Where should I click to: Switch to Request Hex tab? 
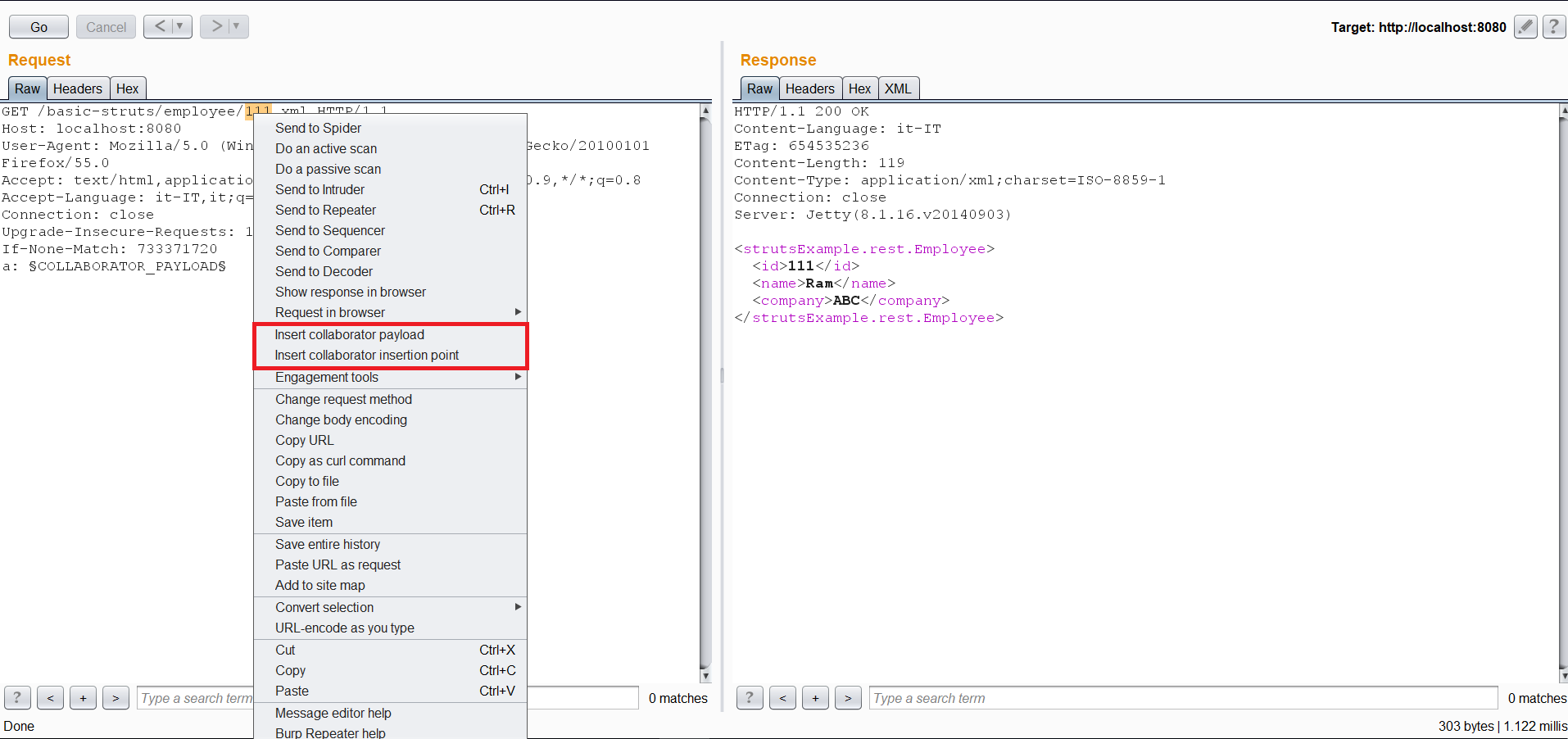[127, 88]
